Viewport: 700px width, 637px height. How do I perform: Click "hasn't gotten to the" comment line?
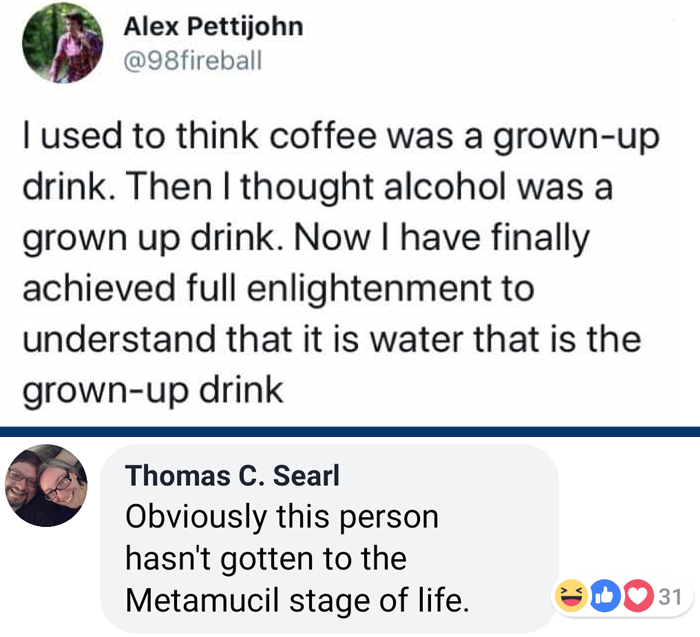[265, 558]
